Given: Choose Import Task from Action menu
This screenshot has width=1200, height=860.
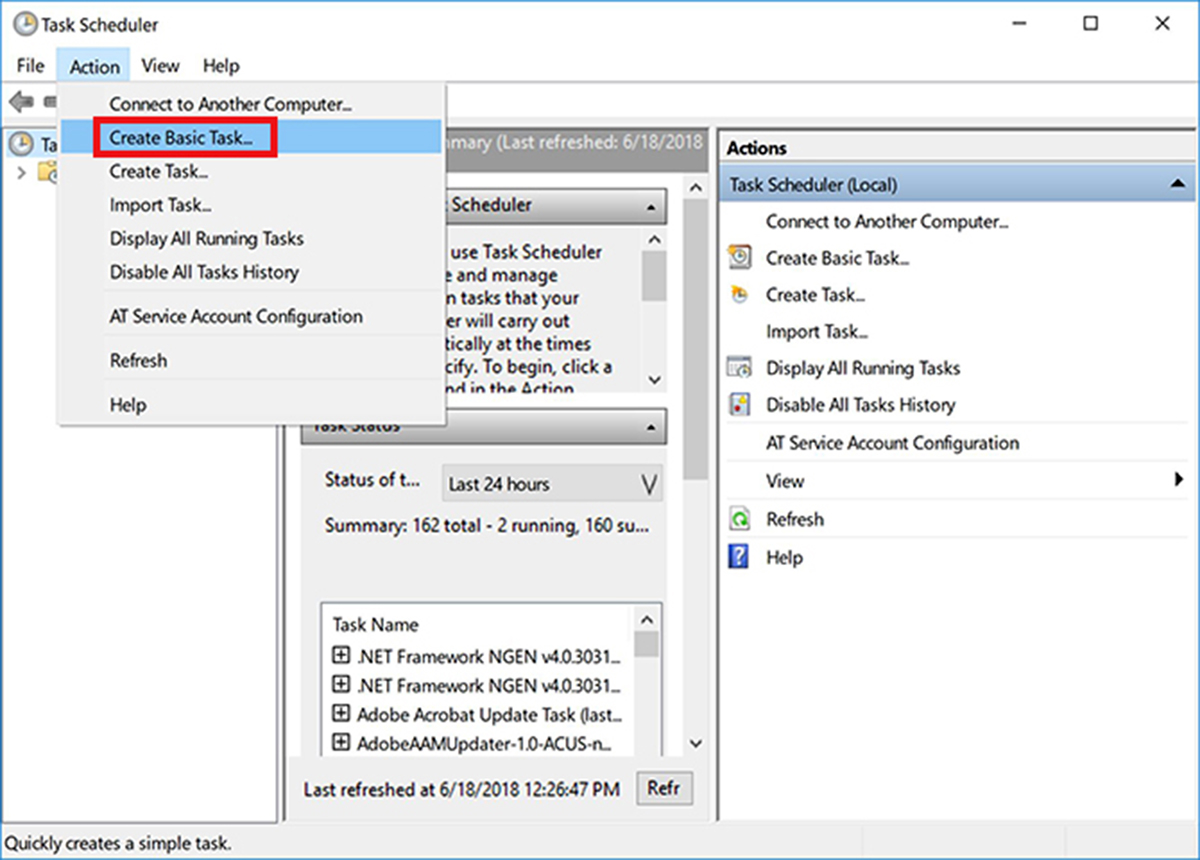Looking at the screenshot, I should (160, 205).
